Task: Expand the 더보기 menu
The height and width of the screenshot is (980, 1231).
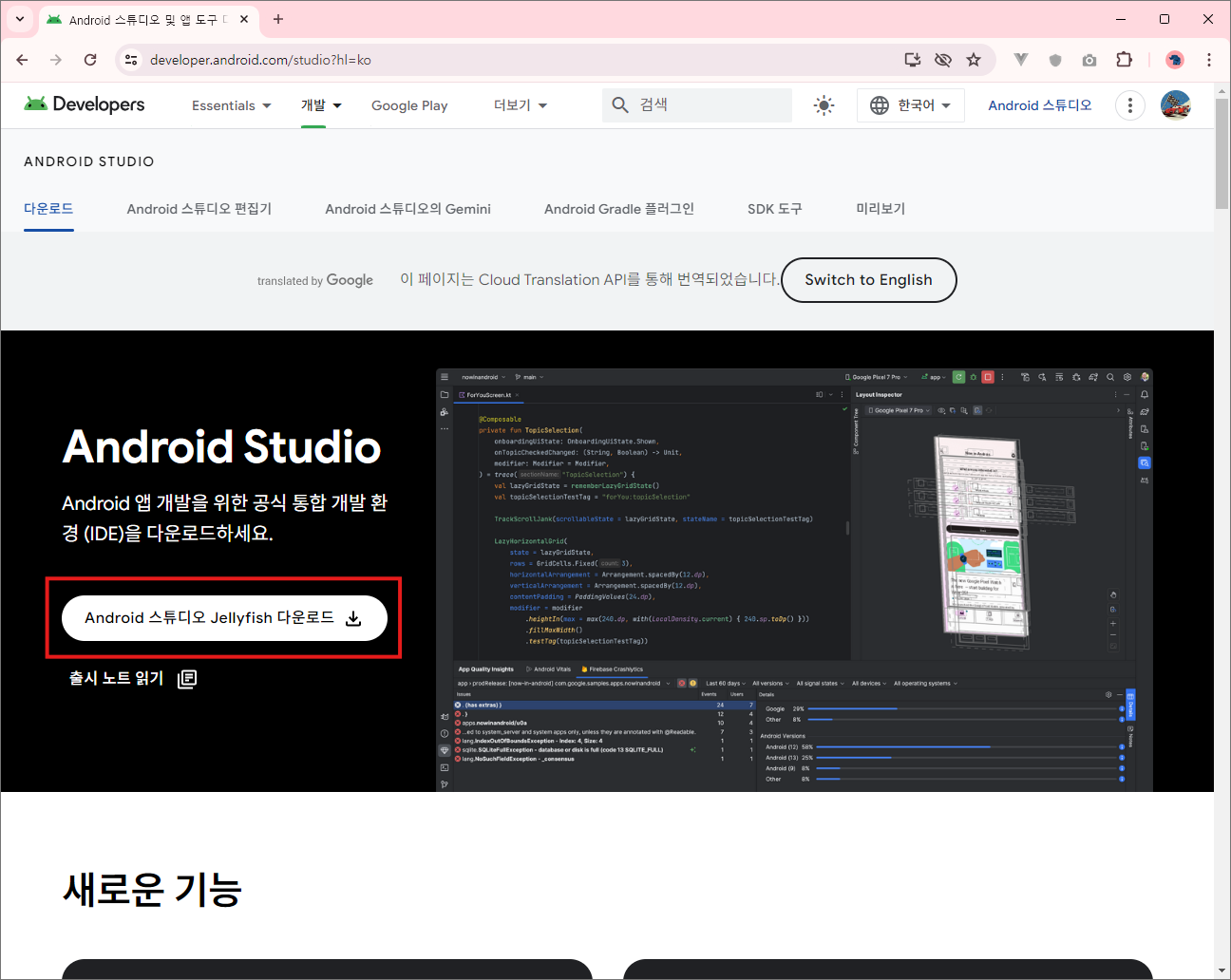Action: pyautogui.click(x=521, y=105)
